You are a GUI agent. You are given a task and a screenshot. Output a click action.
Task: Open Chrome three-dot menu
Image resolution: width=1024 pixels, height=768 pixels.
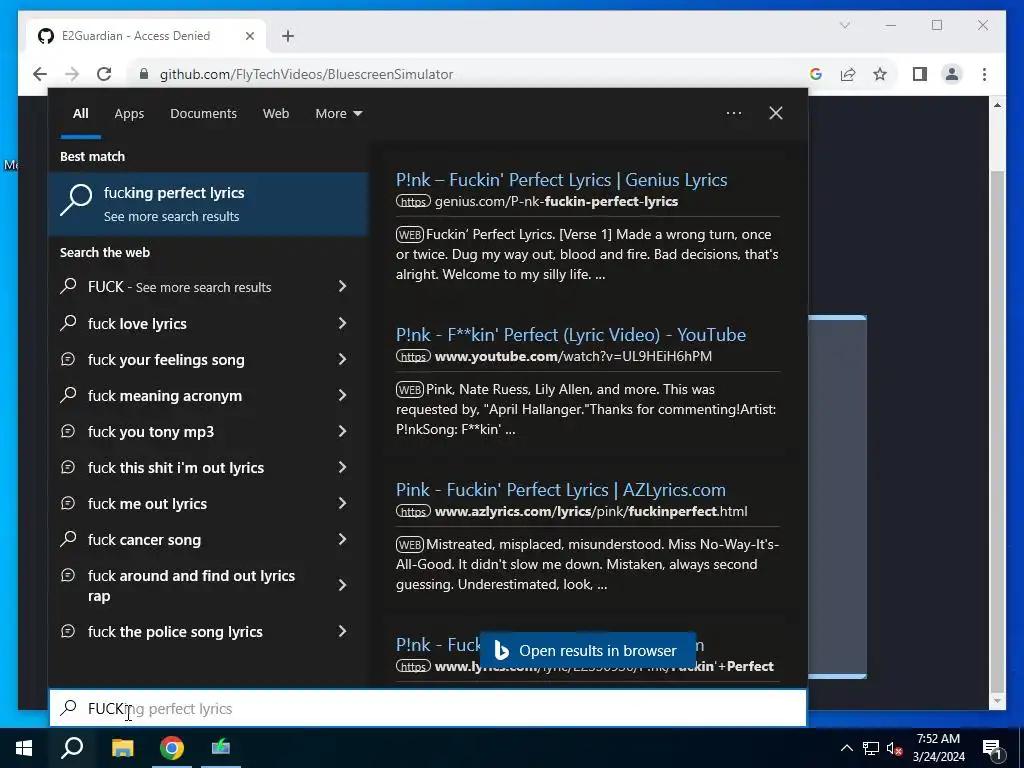point(984,74)
